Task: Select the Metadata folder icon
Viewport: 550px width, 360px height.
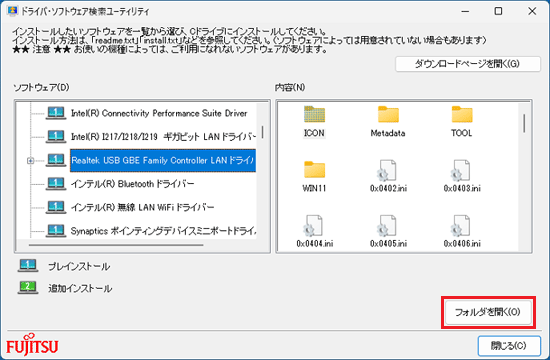Action: click(x=388, y=114)
